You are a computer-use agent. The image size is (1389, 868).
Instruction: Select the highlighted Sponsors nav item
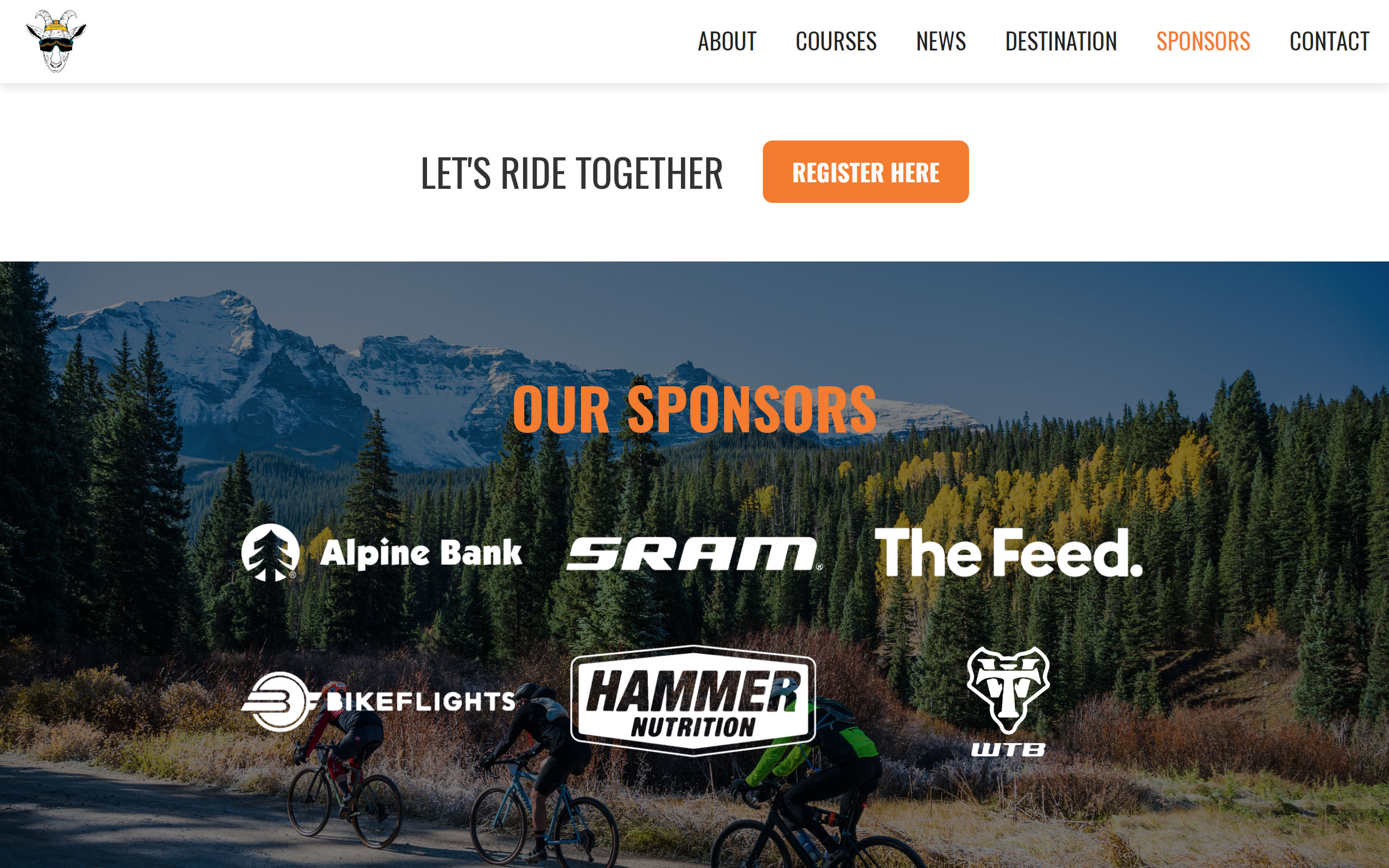pyautogui.click(x=1203, y=41)
